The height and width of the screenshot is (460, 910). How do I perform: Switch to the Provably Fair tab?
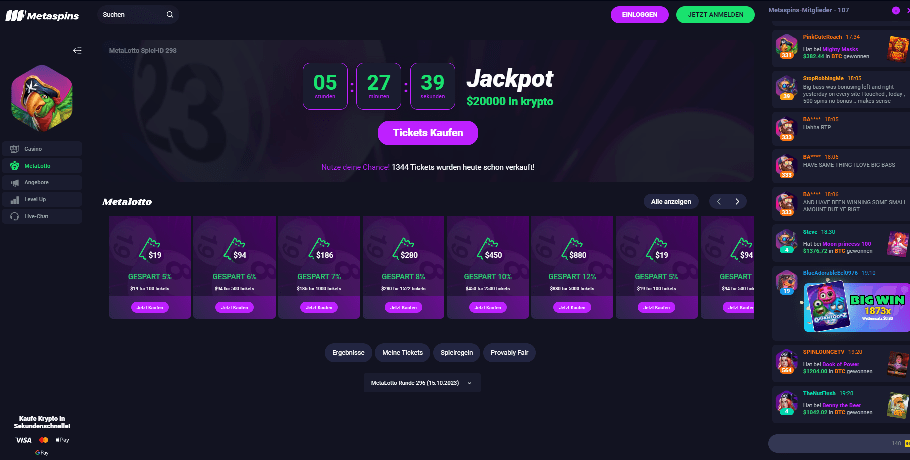(x=510, y=352)
